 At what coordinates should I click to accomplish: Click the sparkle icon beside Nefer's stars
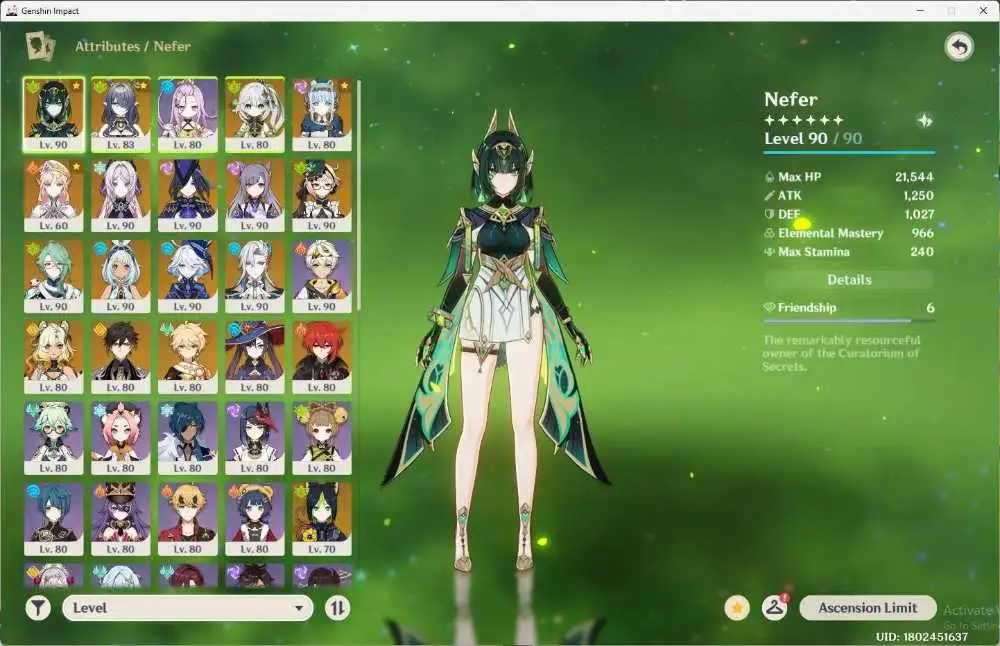pyautogui.click(x=925, y=121)
